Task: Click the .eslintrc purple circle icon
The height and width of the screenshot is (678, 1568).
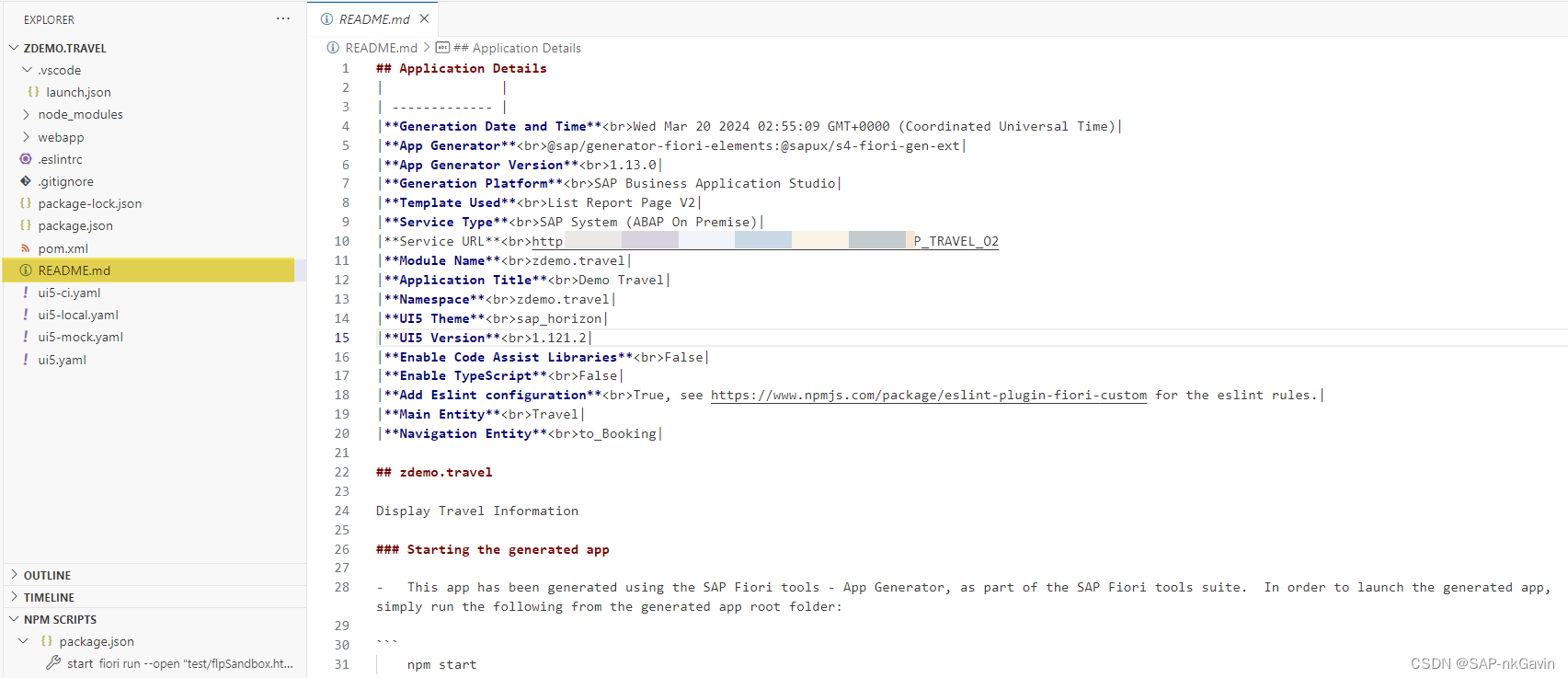Action: [x=26, y=159]
